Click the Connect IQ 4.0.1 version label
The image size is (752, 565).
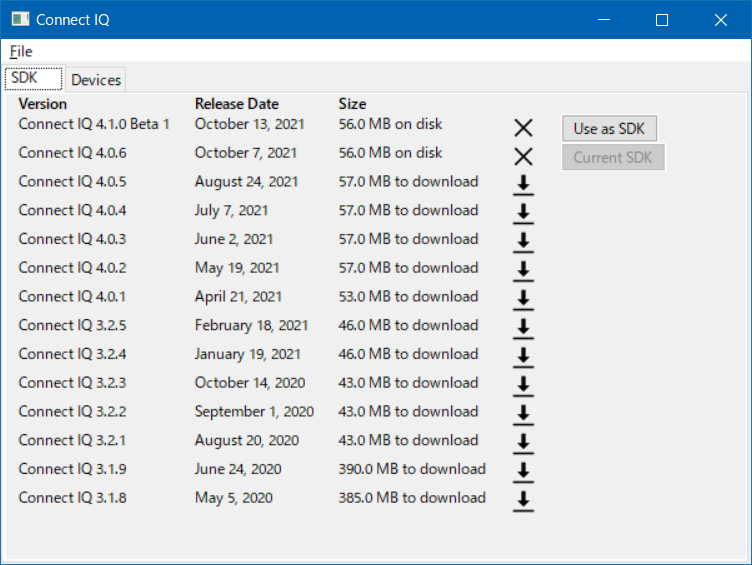pos(72,297)
